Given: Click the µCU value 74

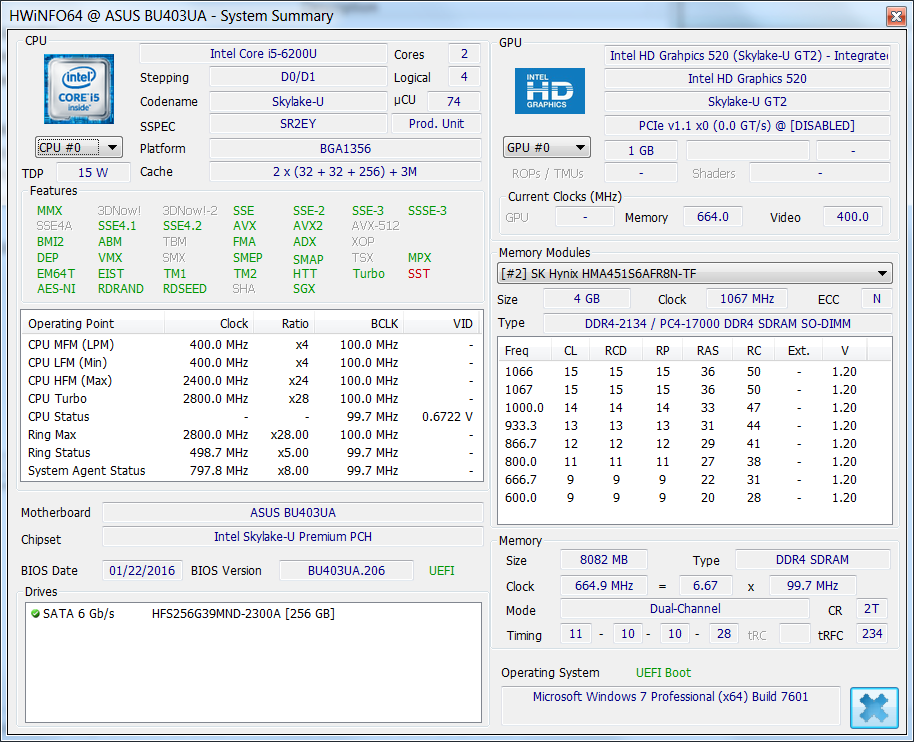Looking at the screenshot, I should click(x=454, y=101).
